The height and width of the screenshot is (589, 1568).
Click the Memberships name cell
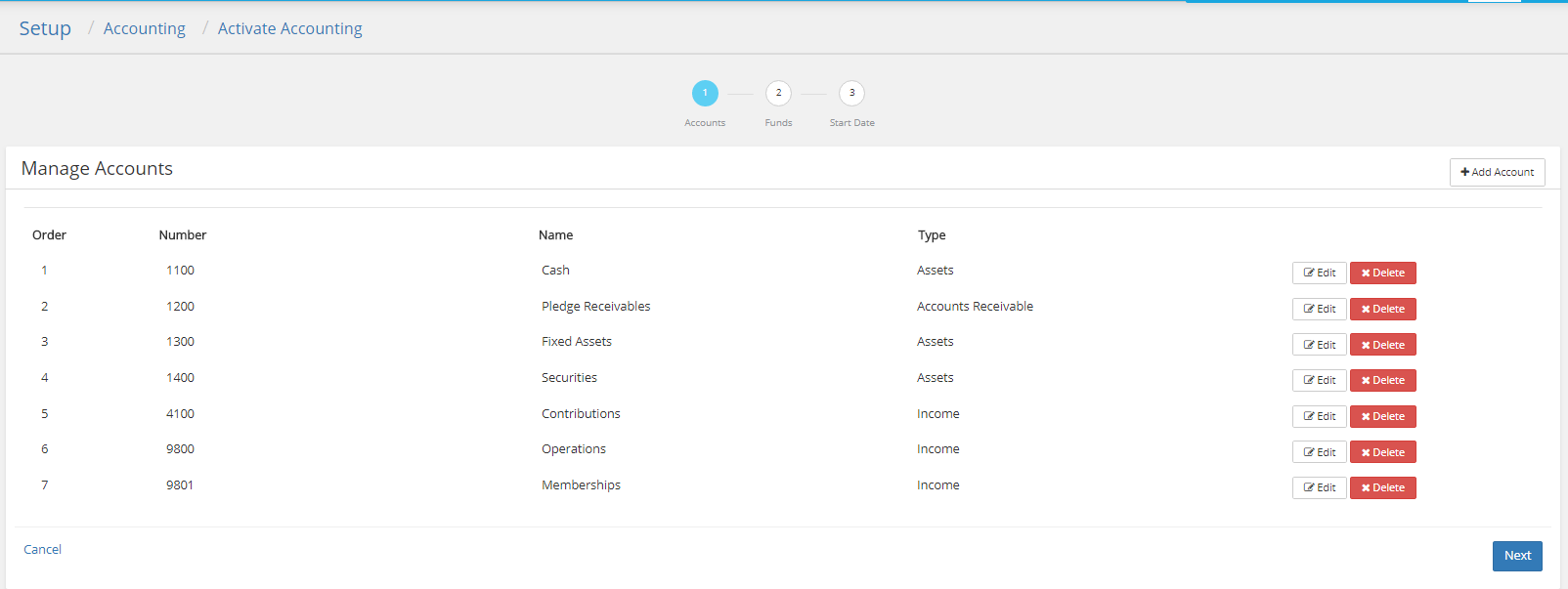click(x=581, y=485)
